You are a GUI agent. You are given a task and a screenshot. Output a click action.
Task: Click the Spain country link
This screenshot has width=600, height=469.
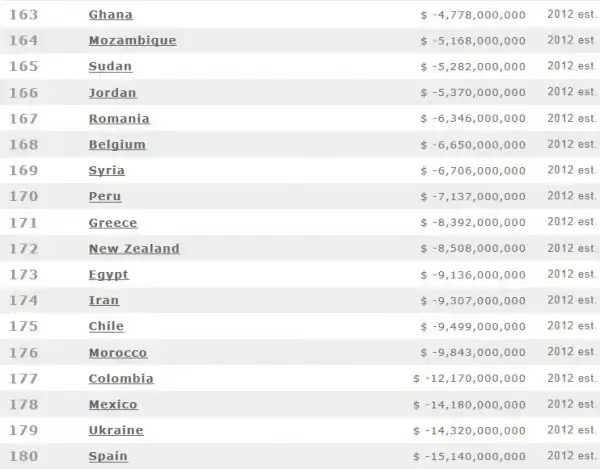108,457
